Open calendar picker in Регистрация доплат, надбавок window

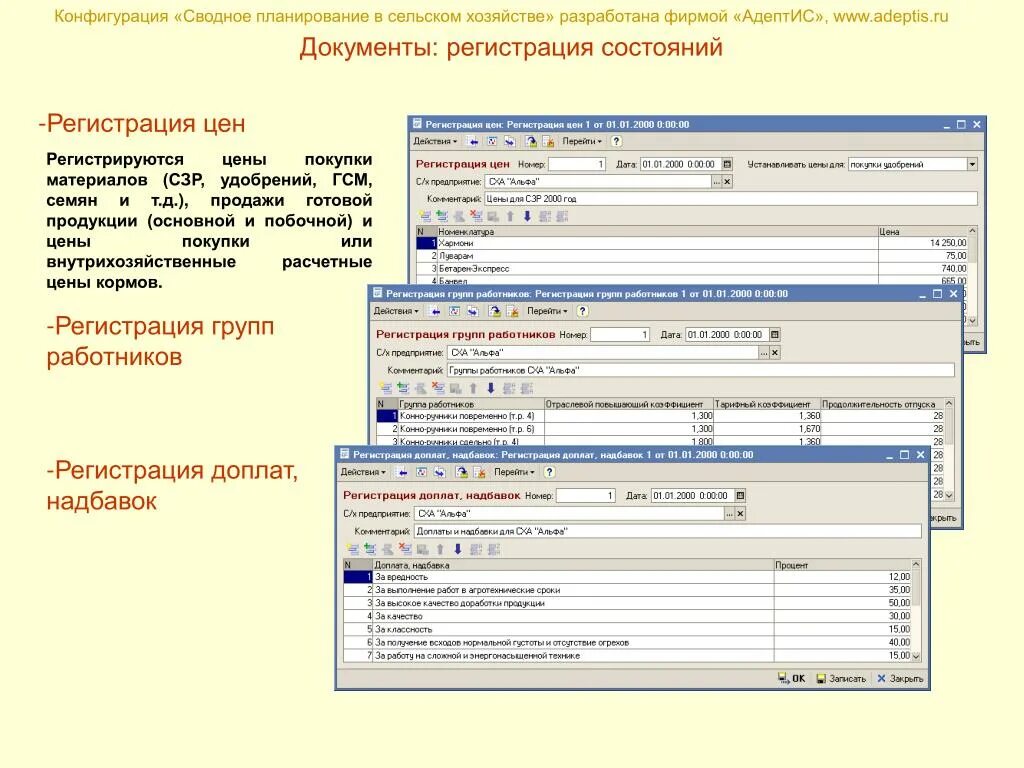tap(740, 496)
